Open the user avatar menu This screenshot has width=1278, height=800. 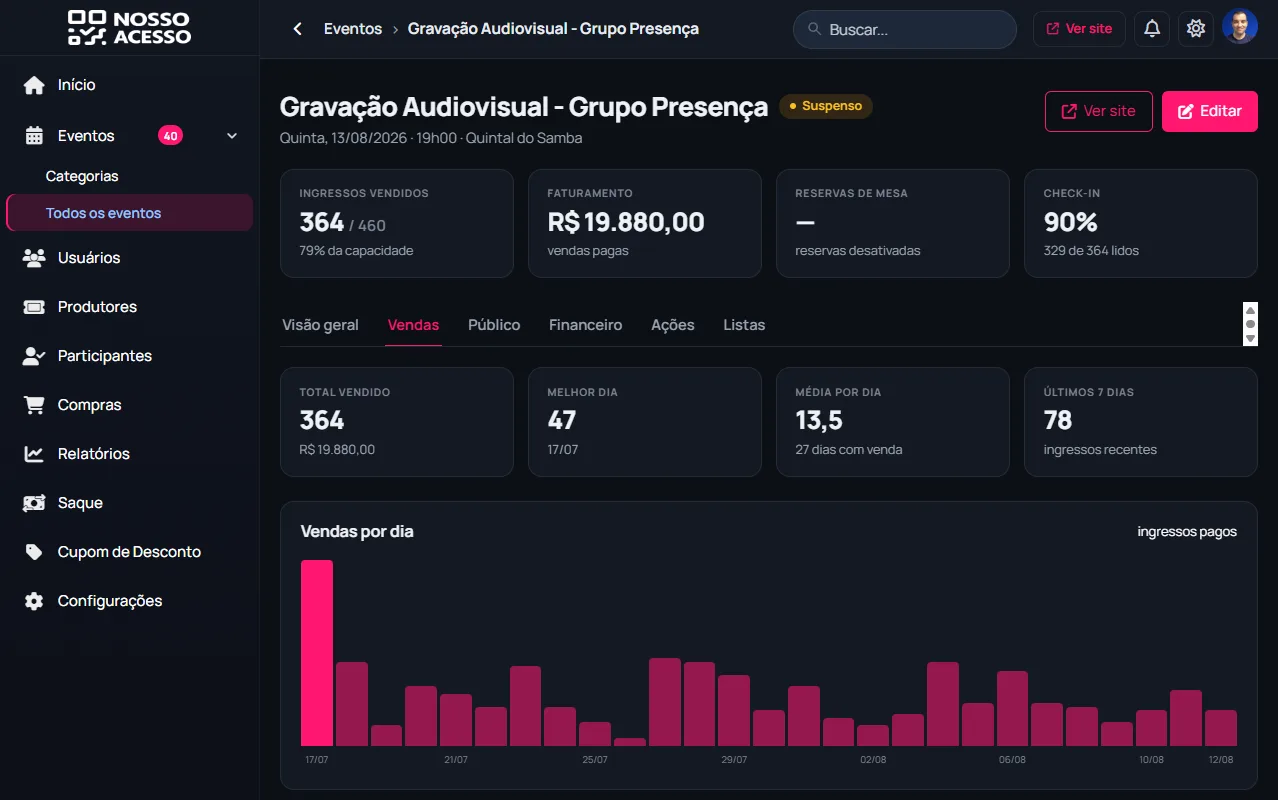point(1240,27)
